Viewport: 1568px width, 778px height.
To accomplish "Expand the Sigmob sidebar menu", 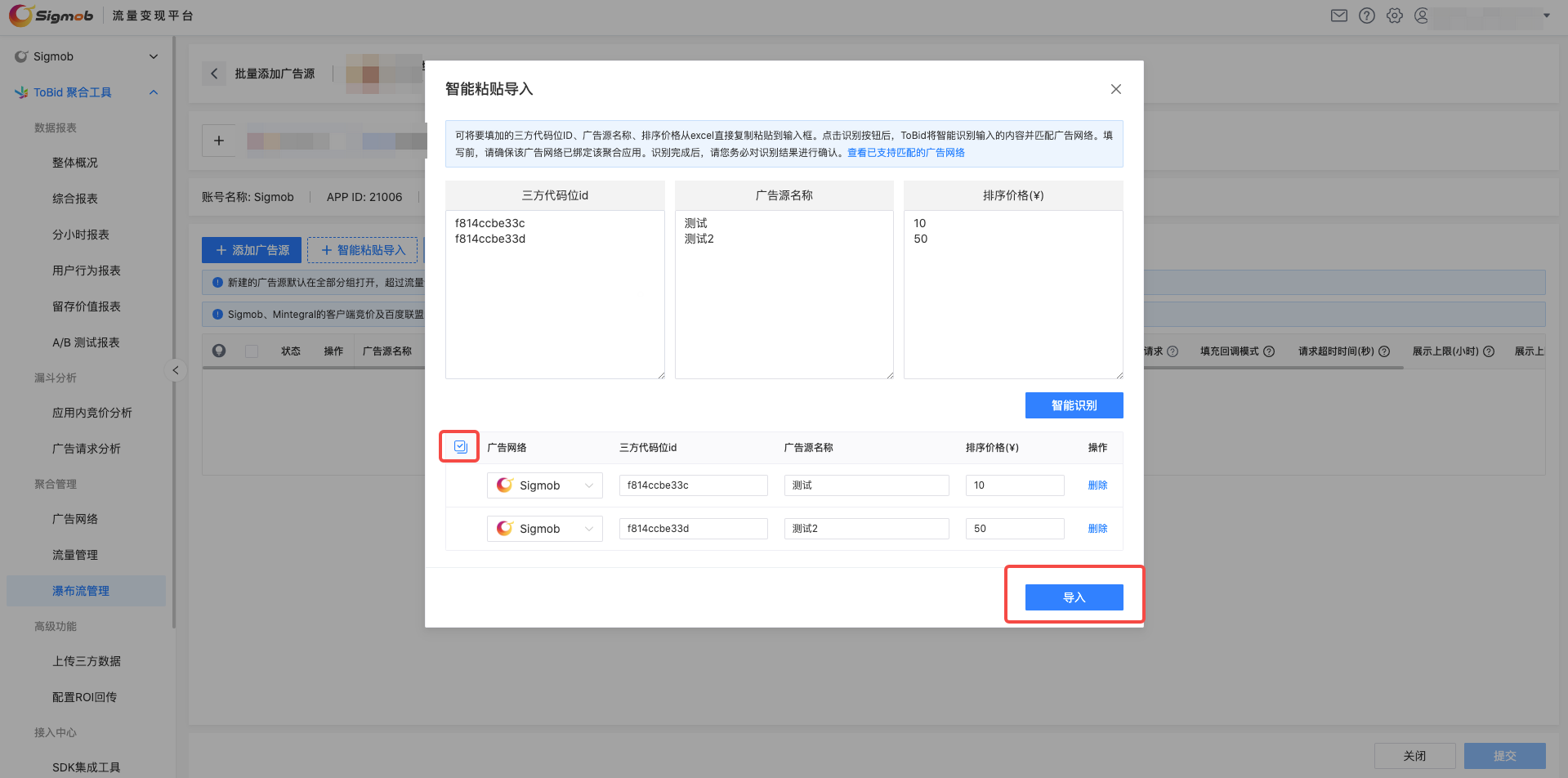I will (x=154, y=56).
